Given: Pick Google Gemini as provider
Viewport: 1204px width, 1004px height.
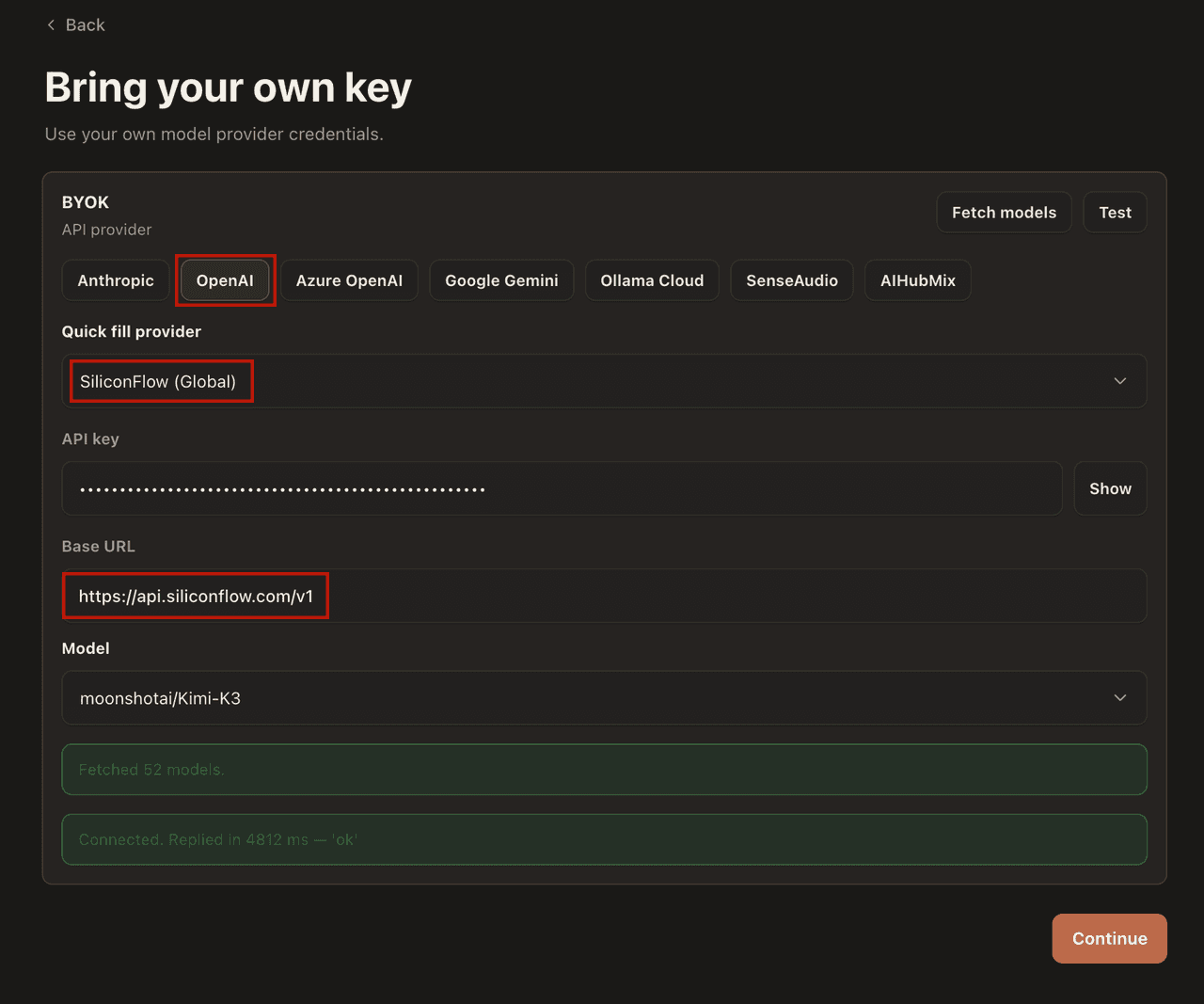Looking at the screenshot, I should click(x=501, y=280).
